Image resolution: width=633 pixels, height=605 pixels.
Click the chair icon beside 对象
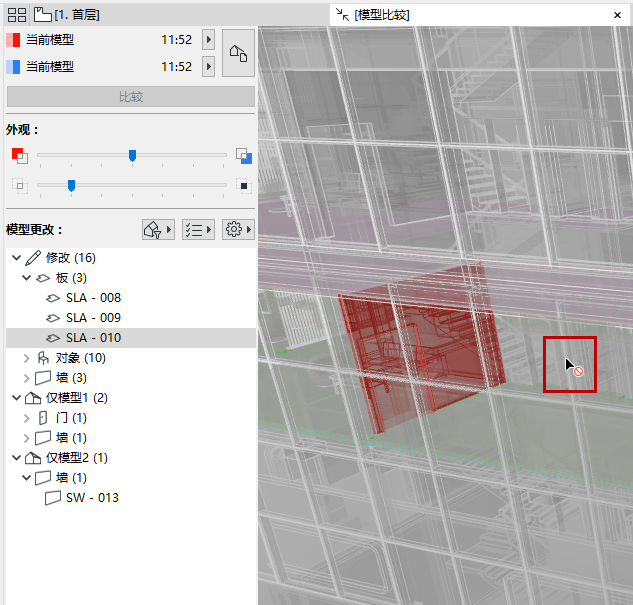coord(43,358)
